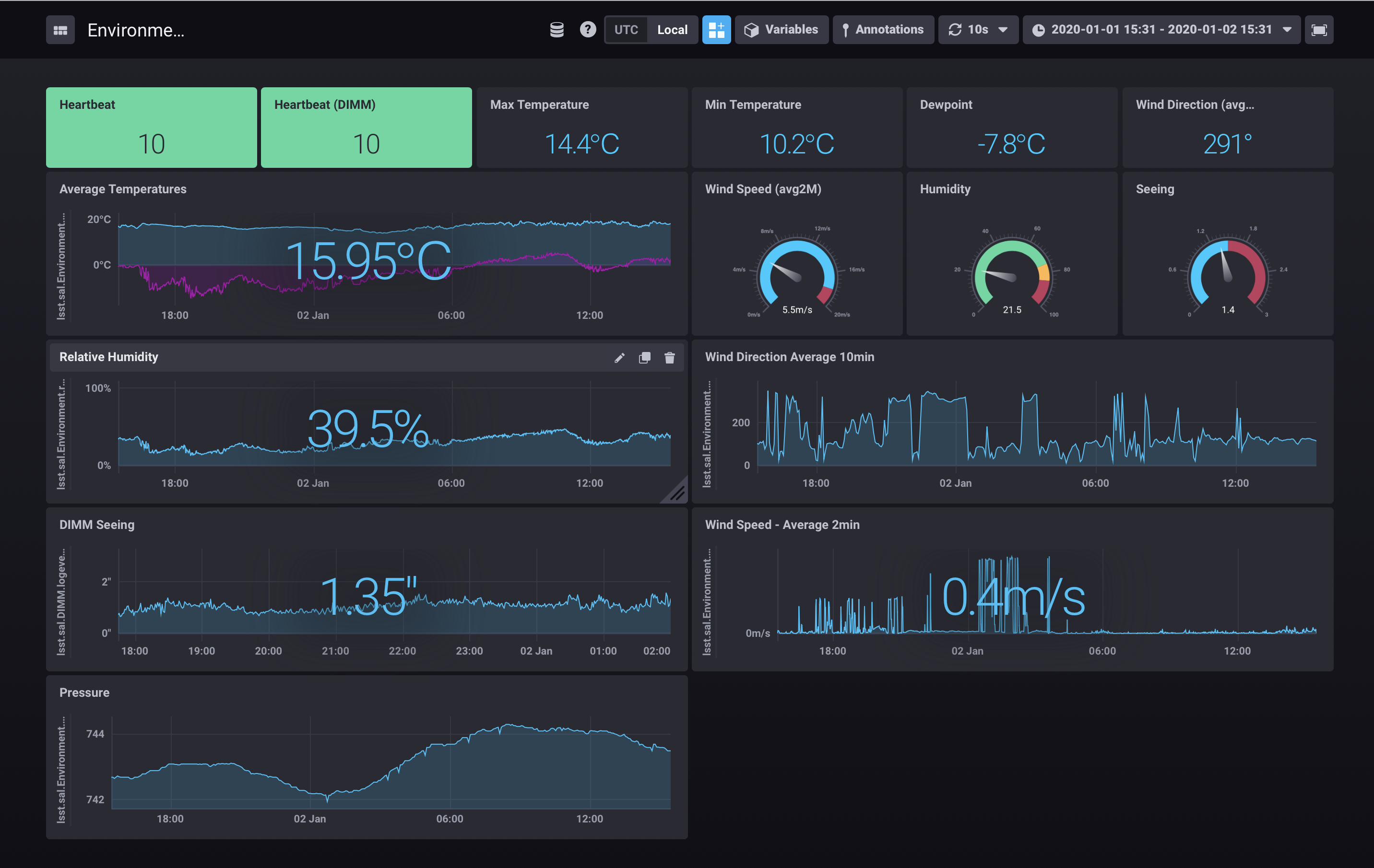Open the help question mark icon
Image resolution: width=1374 pixels, height=868 pixels.
pos(588,30)
